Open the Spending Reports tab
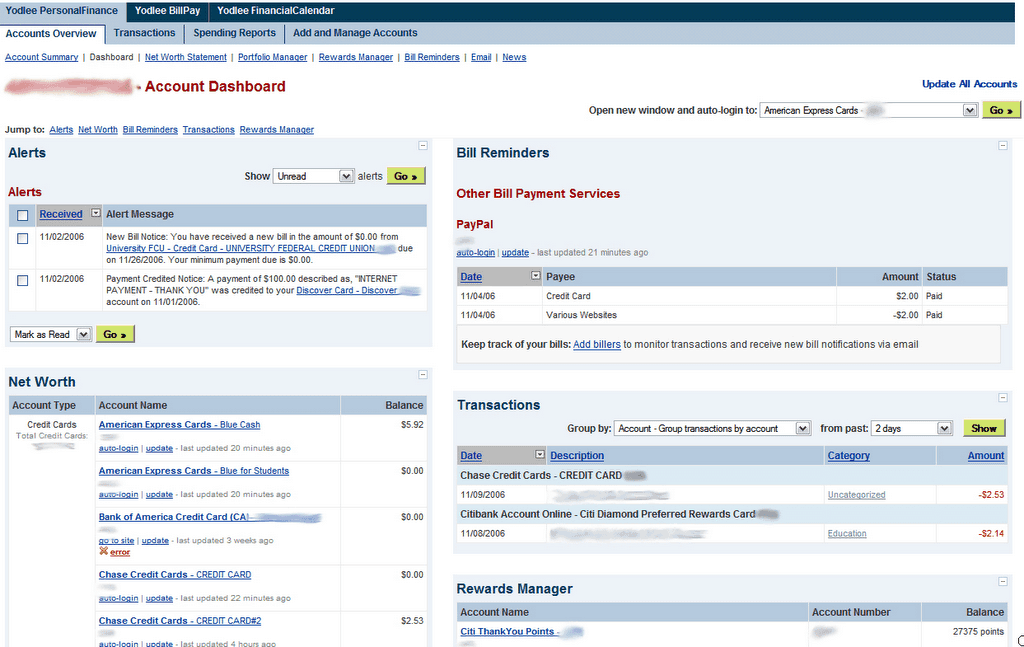Image resolution: width=1024 pixels, height=647 pixels. coord(234,33)
